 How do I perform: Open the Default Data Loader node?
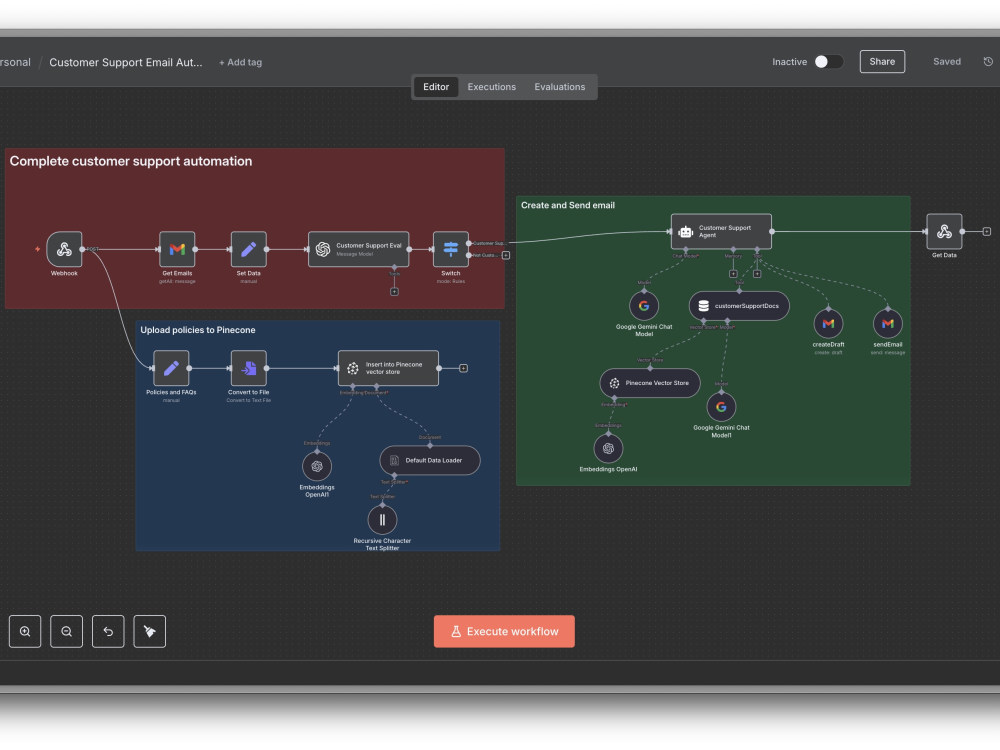pos(430,460)
